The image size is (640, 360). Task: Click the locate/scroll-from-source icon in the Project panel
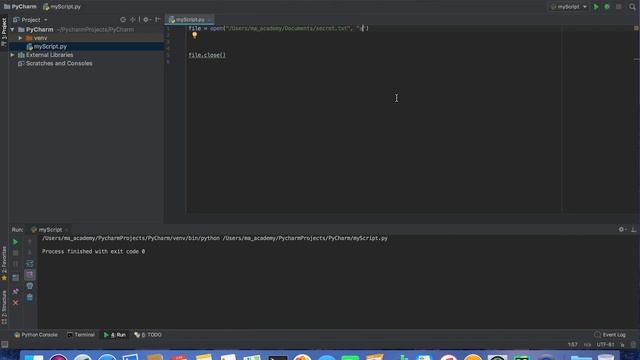[x=123, y=20]
